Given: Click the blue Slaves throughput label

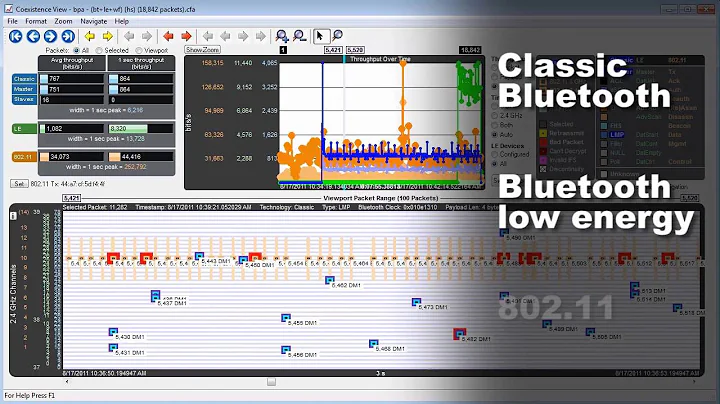Looking at the screenshot, I should 24,99.
